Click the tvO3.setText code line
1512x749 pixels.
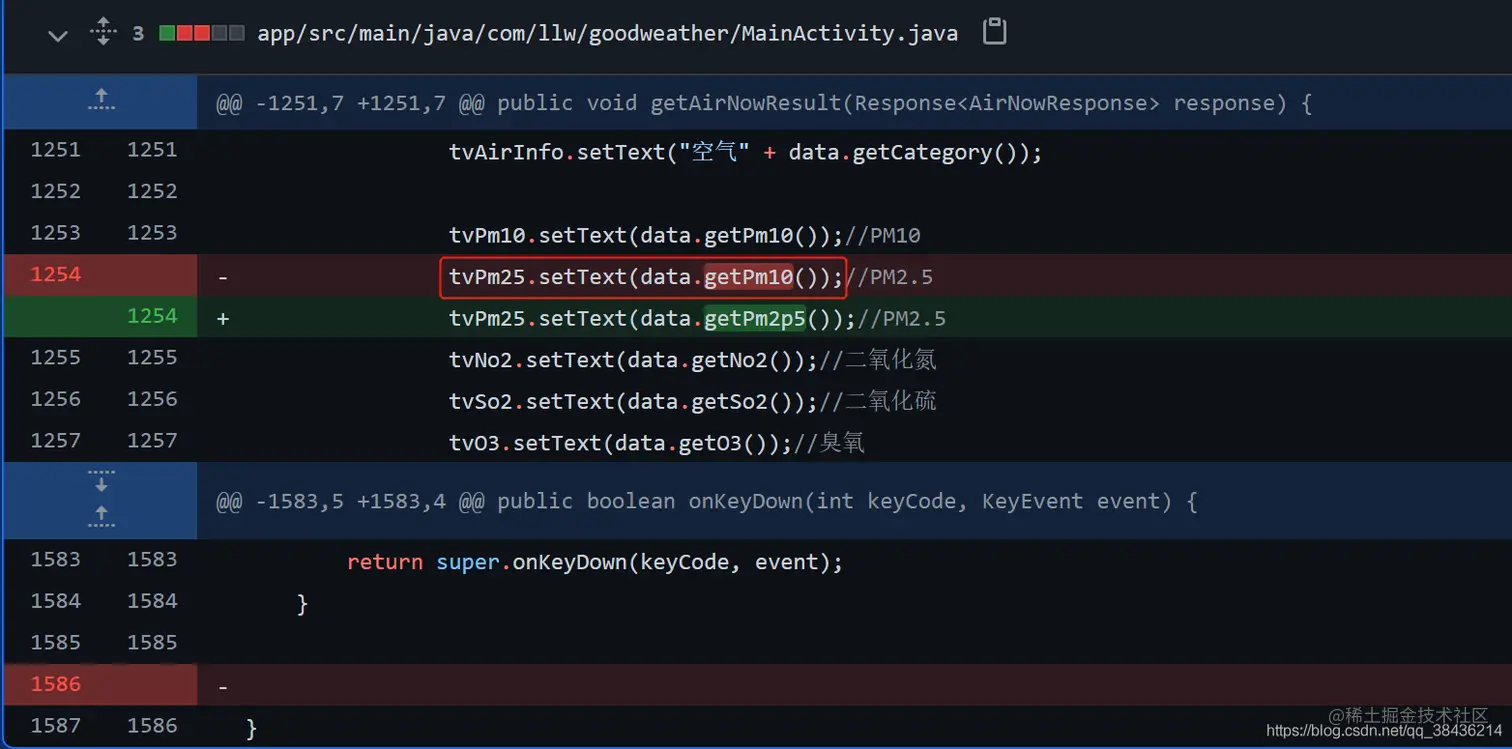point(657,443)
